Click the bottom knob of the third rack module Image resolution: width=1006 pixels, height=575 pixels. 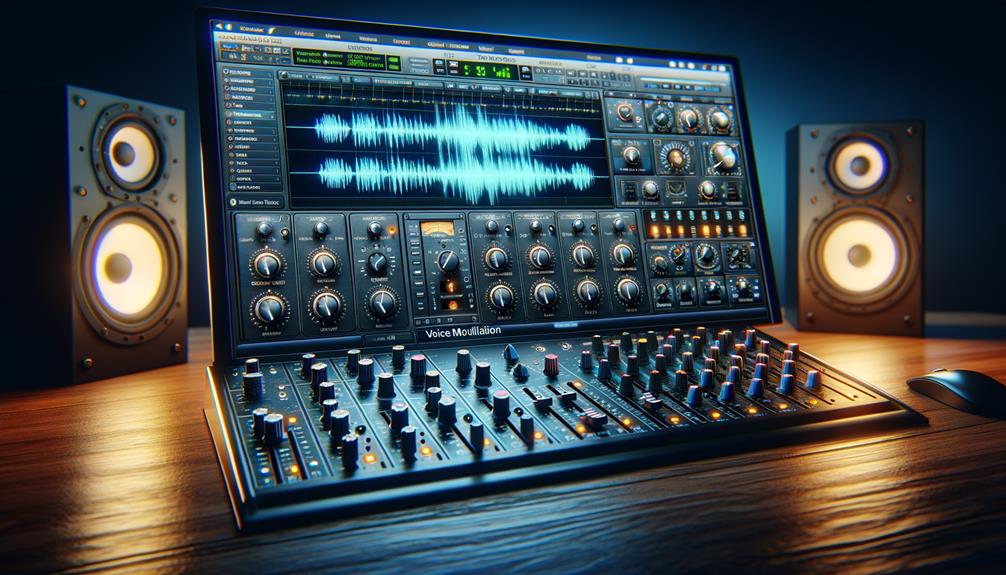pos(383,303)
